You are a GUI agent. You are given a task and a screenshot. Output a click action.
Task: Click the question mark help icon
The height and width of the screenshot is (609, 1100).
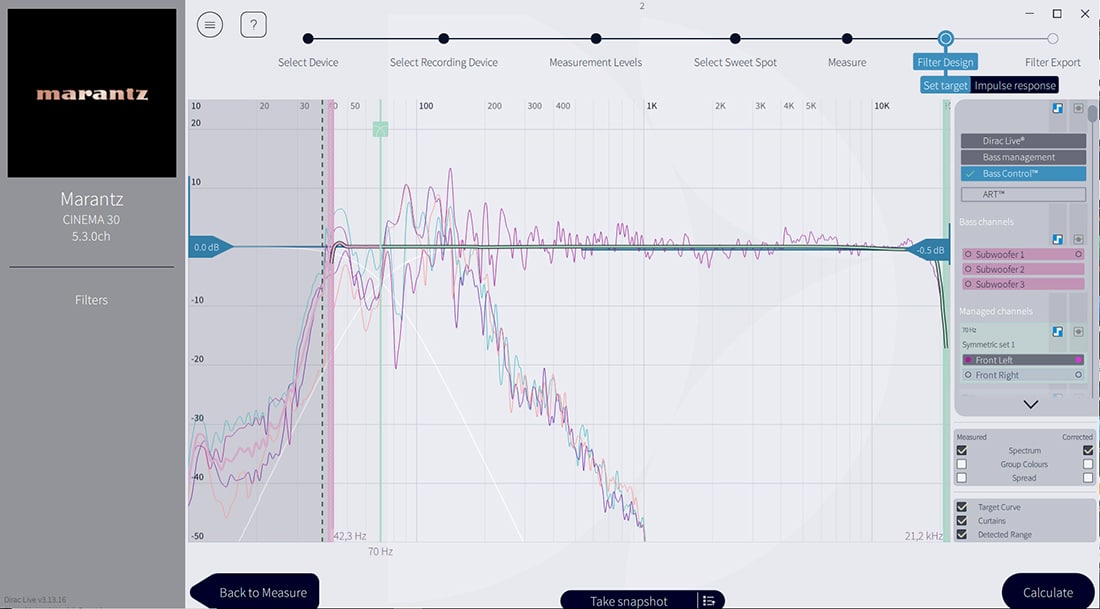coord(254,25)
